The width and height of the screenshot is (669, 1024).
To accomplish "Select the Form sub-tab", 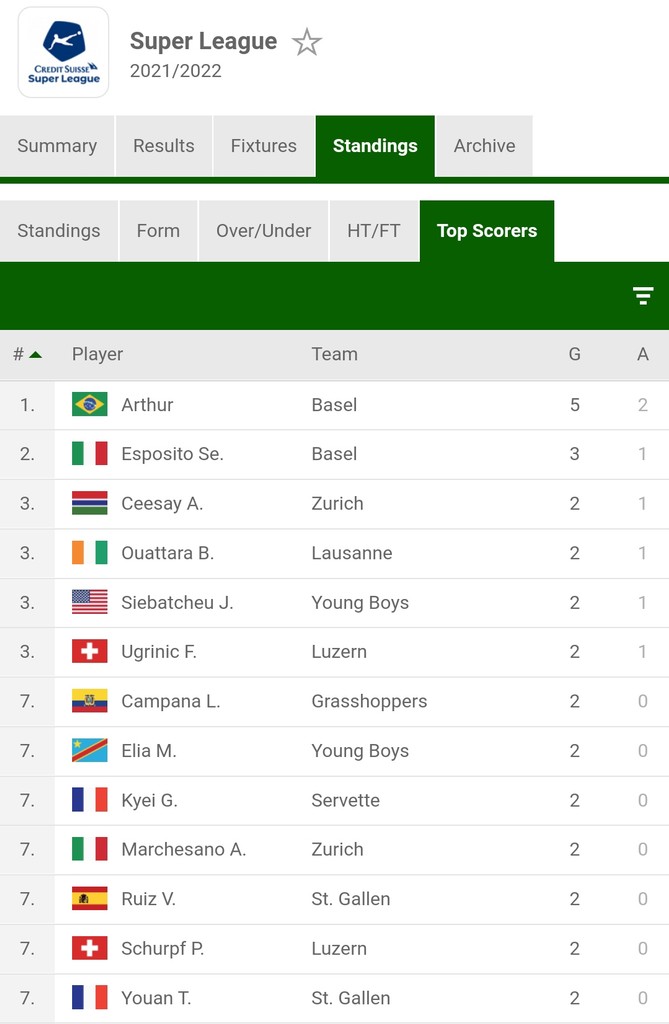I will (158, 231).
